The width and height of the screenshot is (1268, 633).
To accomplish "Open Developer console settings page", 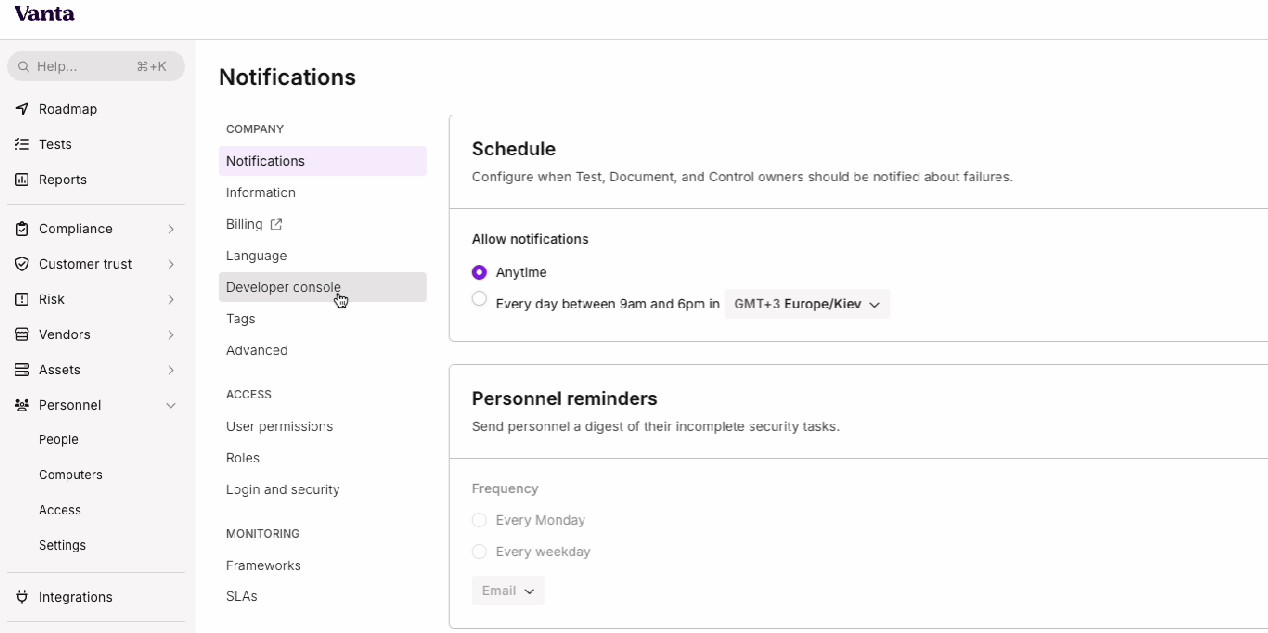I will click(x=283, y=287).
